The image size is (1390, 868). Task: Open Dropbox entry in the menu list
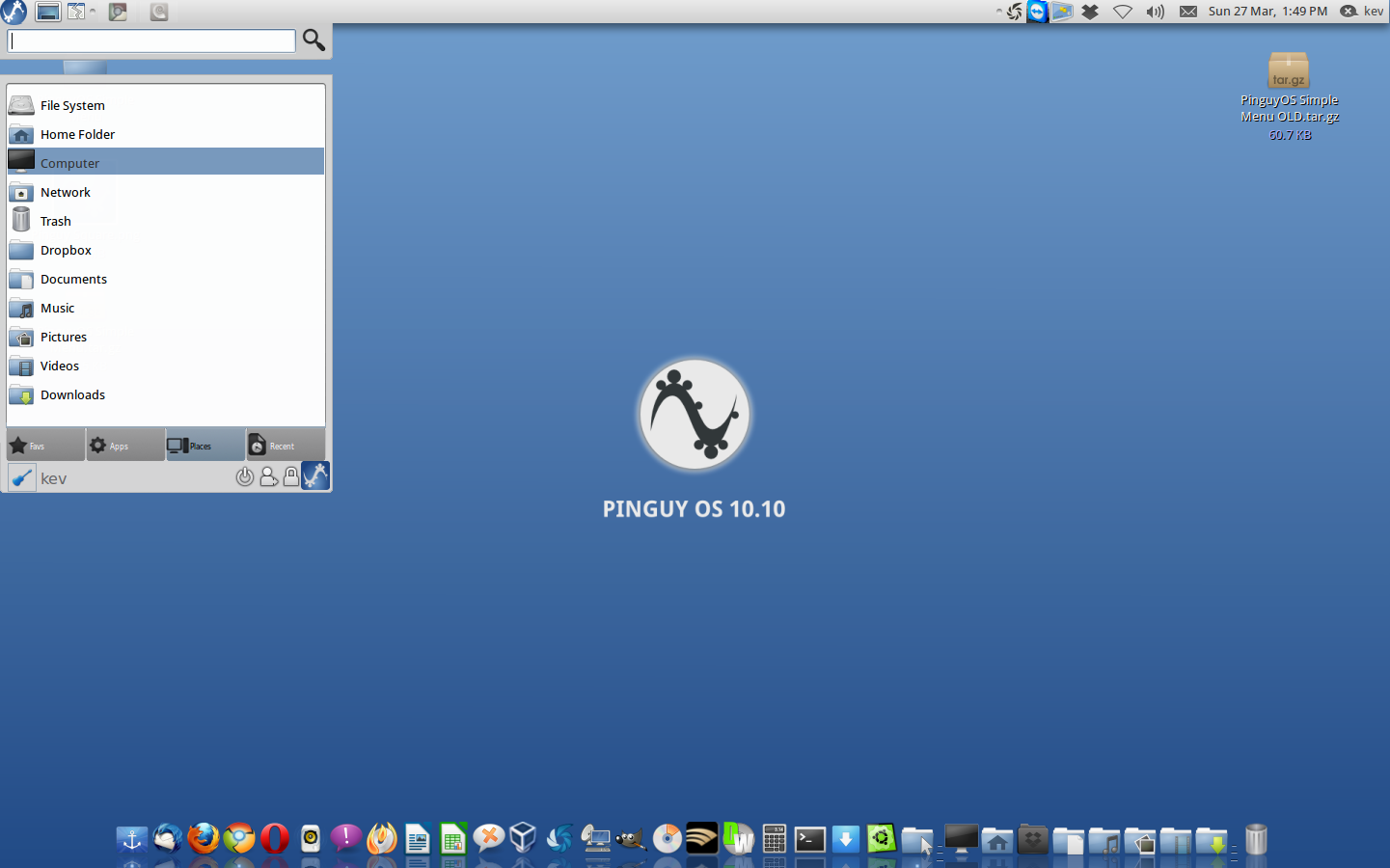point(166,250)
